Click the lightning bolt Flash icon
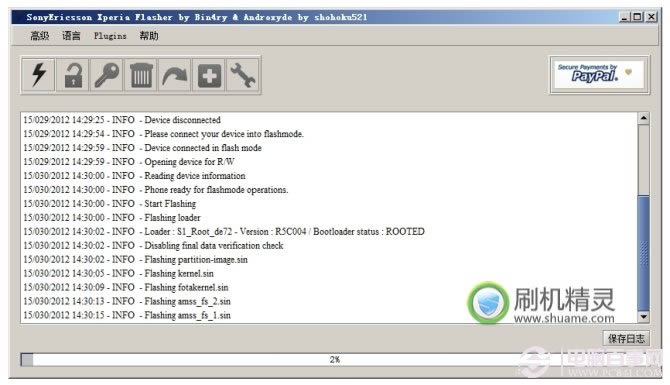This screenshot has width=670, height=385. [x=39, y=75]
